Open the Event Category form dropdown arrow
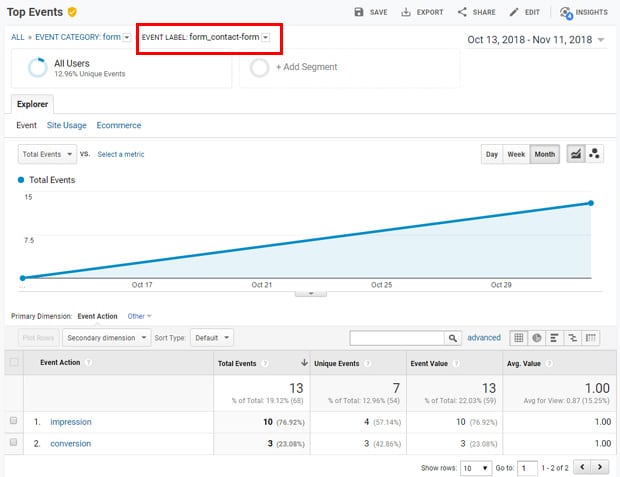Viewport: 620px width, 477px height. tap(127, 38)
